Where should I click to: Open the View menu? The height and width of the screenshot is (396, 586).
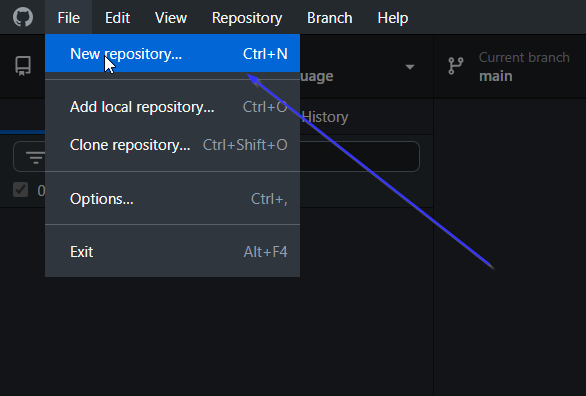click(171, 18)
